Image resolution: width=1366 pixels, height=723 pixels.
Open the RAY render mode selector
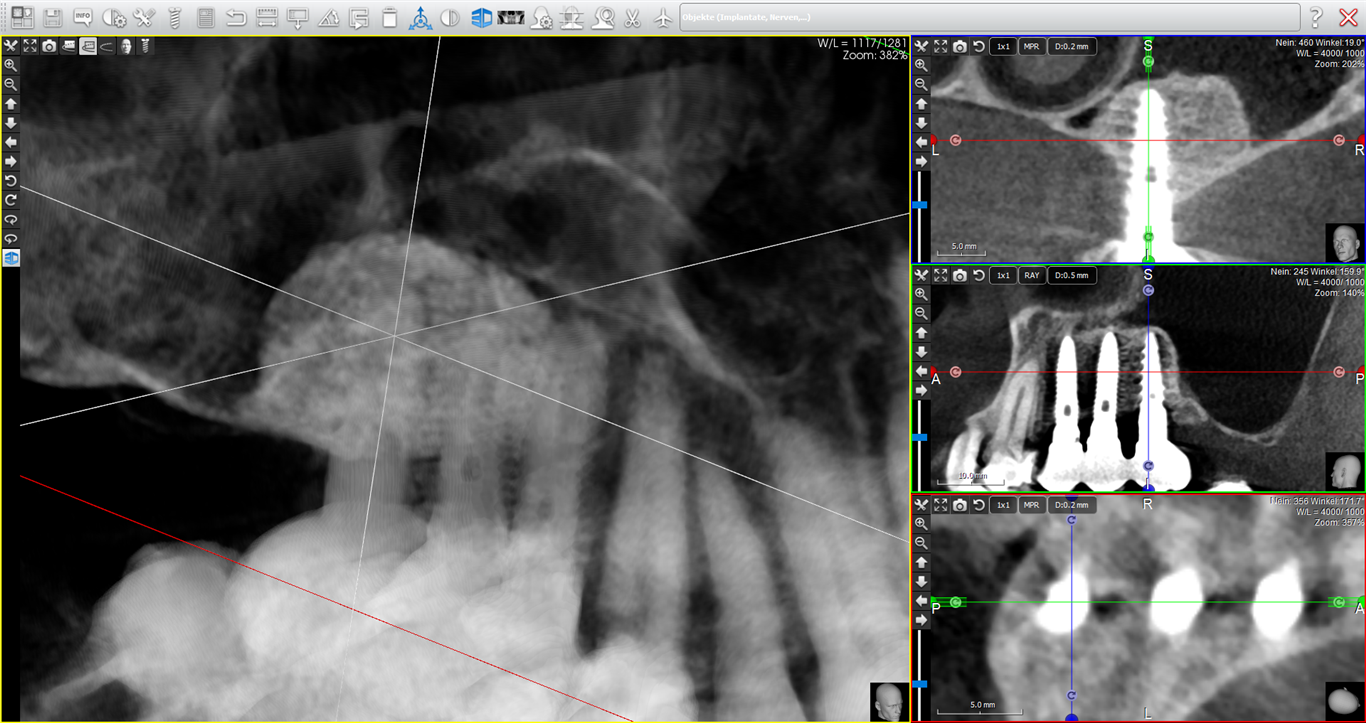point(1032,275)
